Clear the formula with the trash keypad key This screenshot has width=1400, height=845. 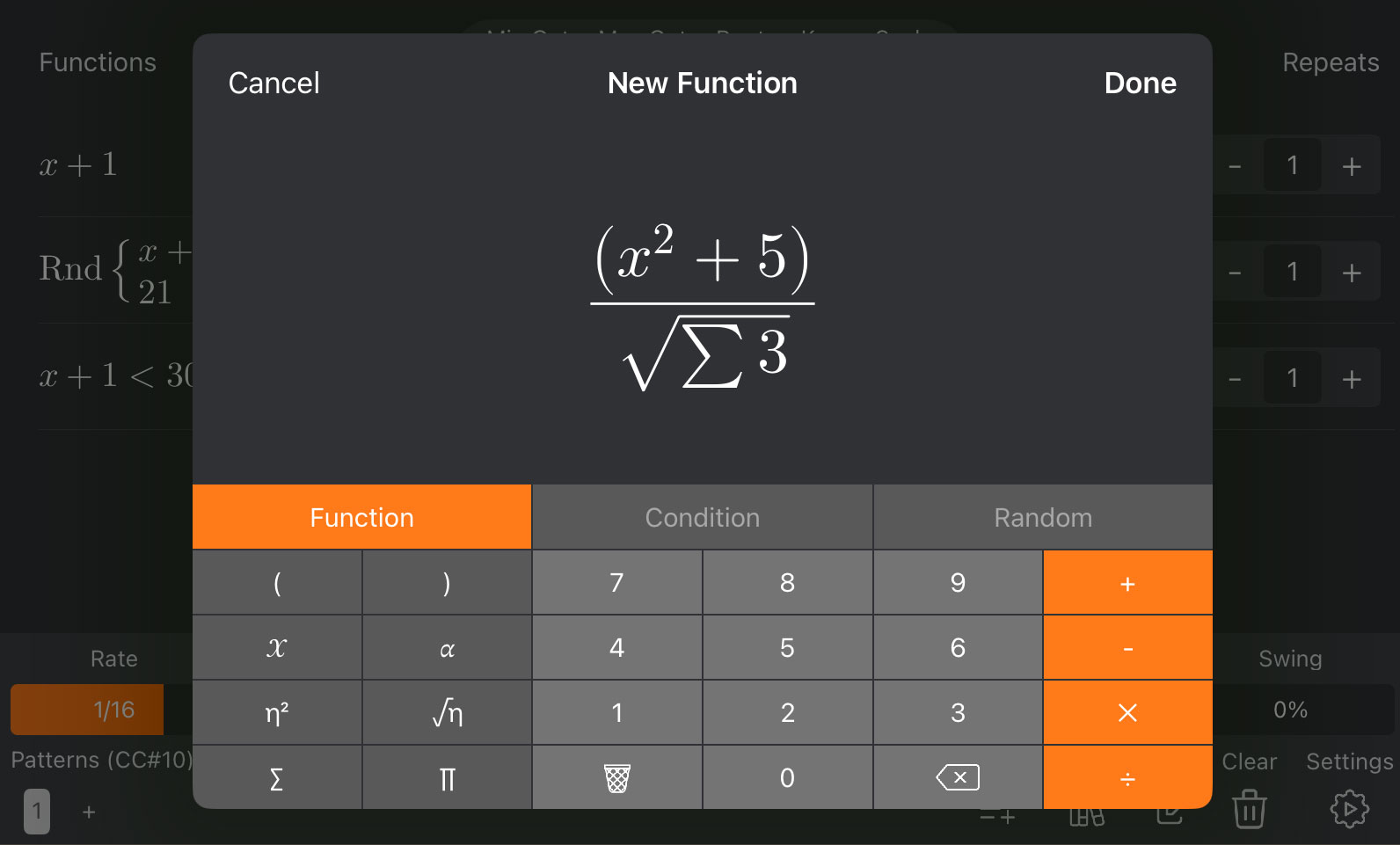616,777
